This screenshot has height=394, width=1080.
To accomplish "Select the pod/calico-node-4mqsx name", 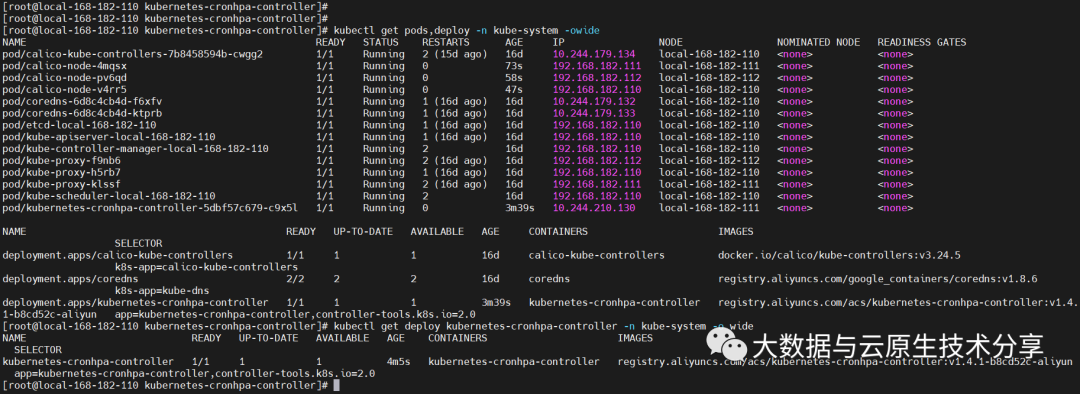I will click(65, 65).
